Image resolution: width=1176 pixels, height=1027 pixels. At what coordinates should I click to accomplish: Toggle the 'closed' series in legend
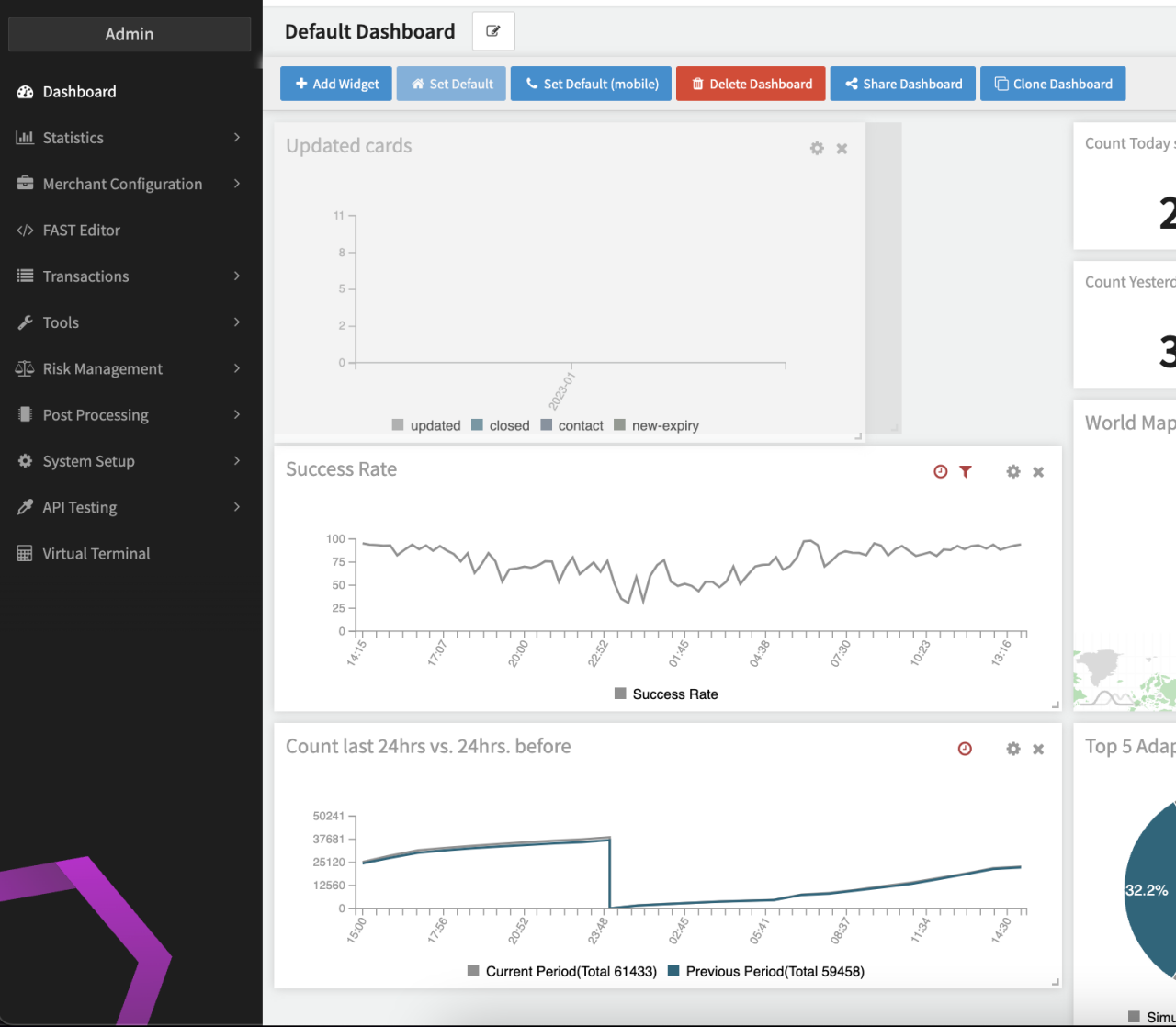(501, 425)
